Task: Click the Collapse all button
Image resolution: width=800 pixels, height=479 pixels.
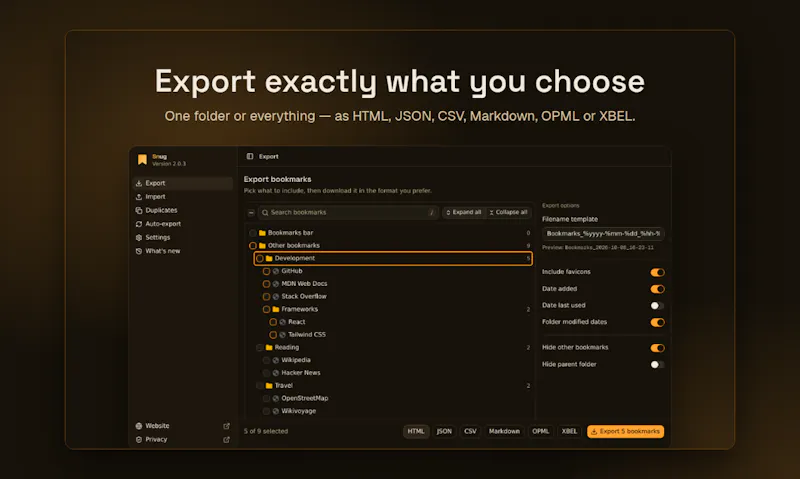Action: click(508, 213)
